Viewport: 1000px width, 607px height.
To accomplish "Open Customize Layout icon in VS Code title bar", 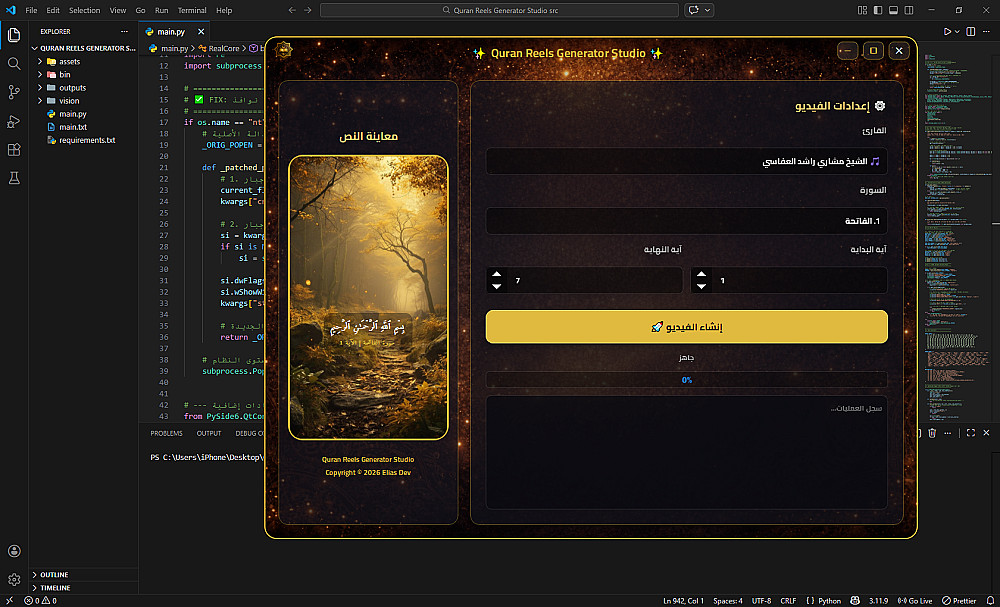I will (862, 10).
